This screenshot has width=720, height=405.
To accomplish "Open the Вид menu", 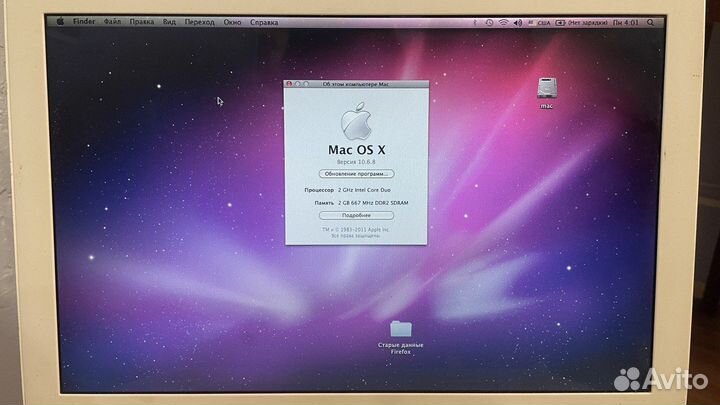I will 169,22.
